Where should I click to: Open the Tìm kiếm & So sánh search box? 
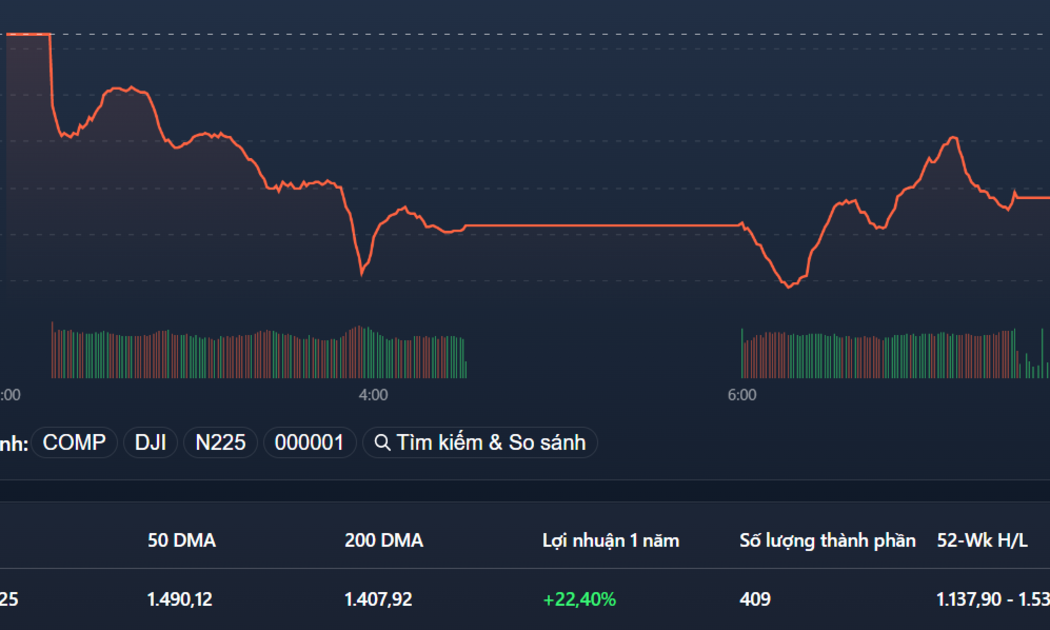point(479,443)
